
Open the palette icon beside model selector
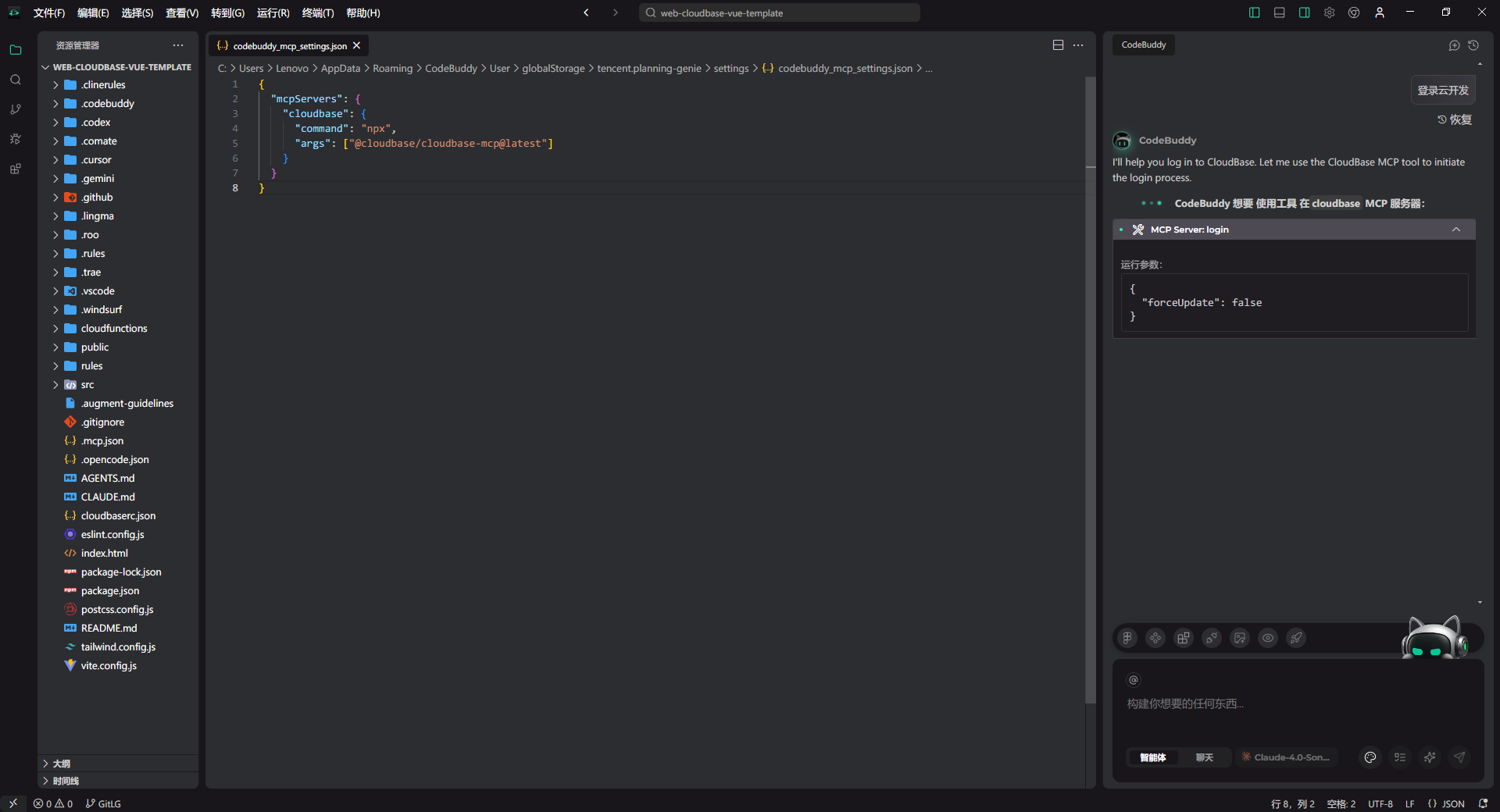tap(1370, 757)
